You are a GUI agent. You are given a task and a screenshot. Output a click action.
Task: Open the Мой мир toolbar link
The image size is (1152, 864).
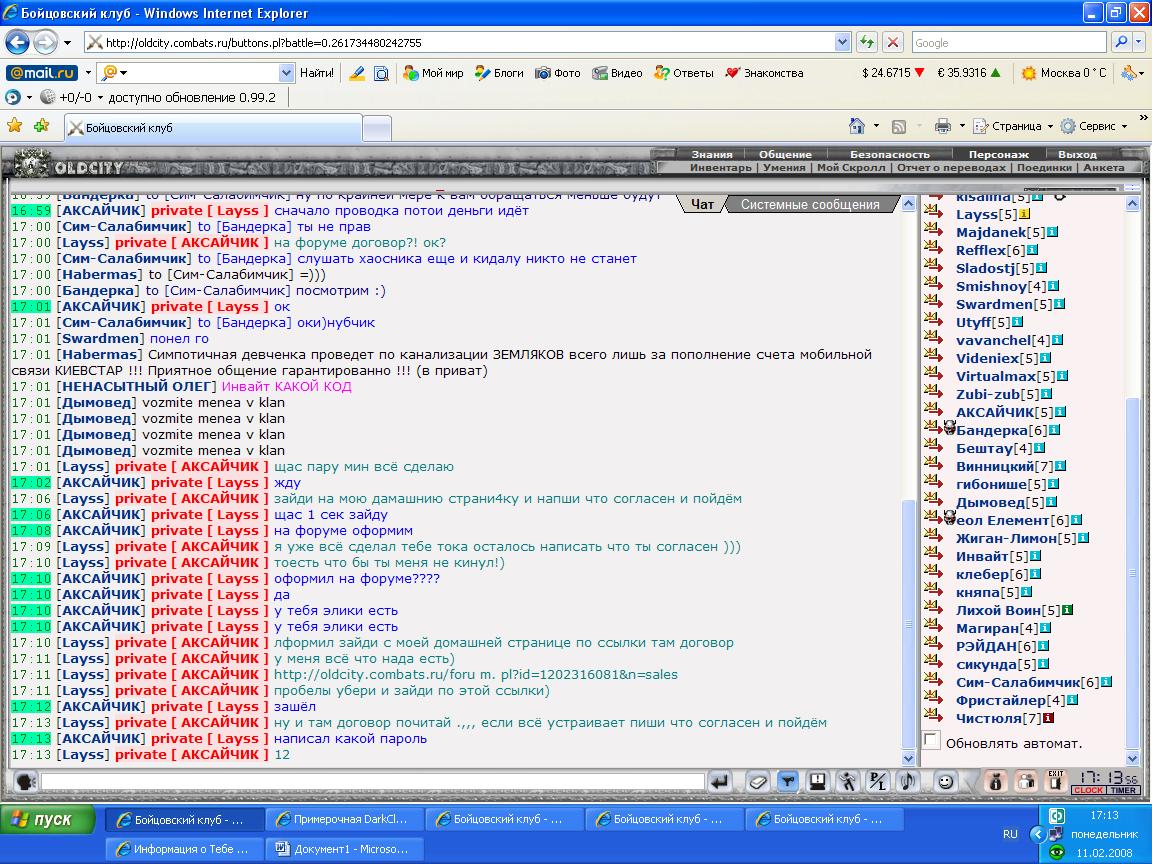(x=433, y=73)
